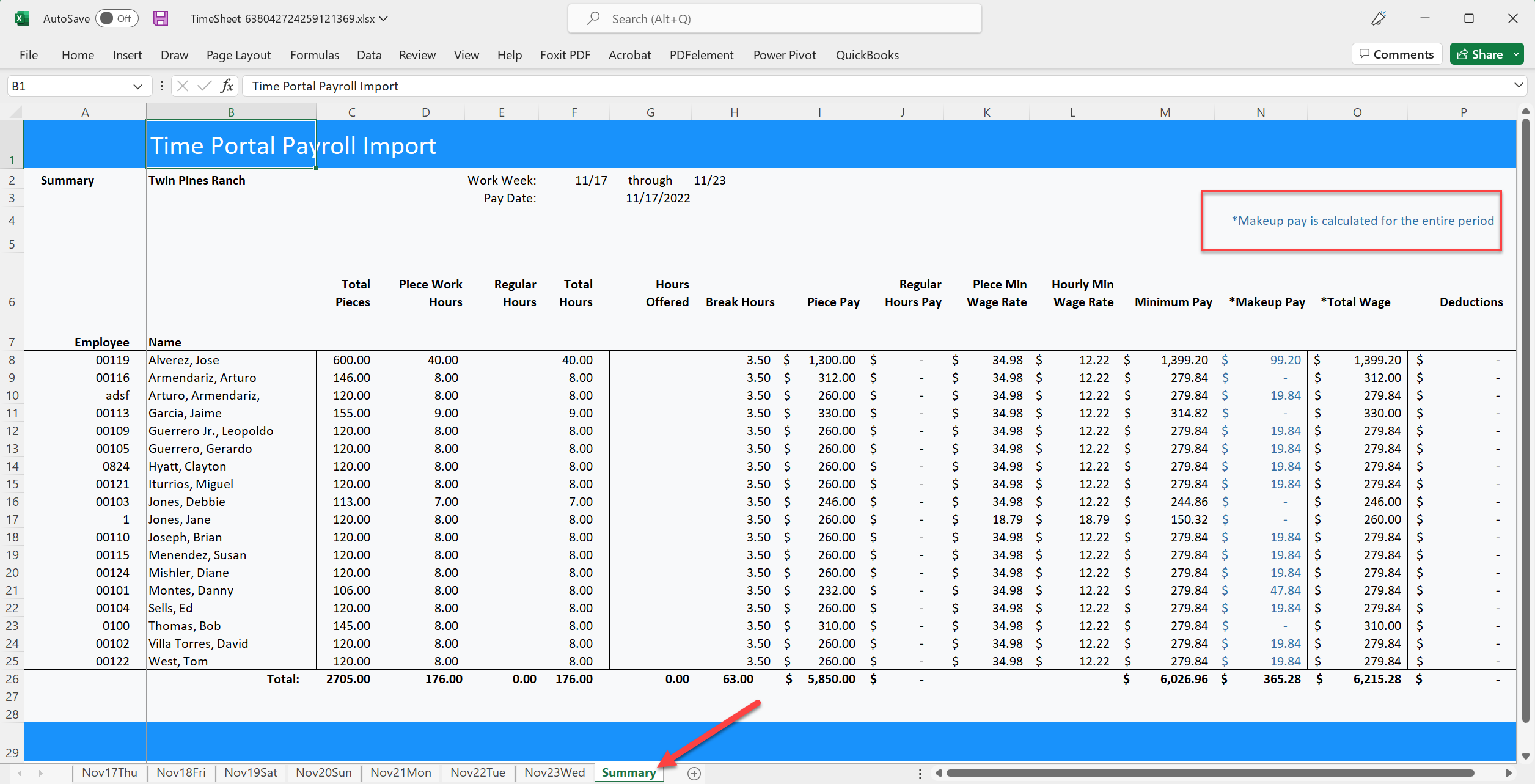Select the Summary sheet tab
1535x784 pixels.
coord(628,772)
